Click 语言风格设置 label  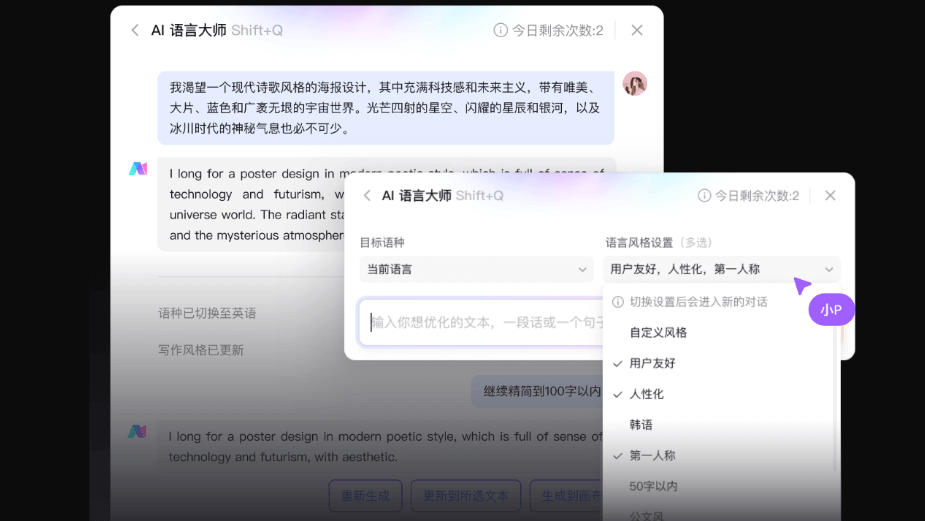[639, 243]
